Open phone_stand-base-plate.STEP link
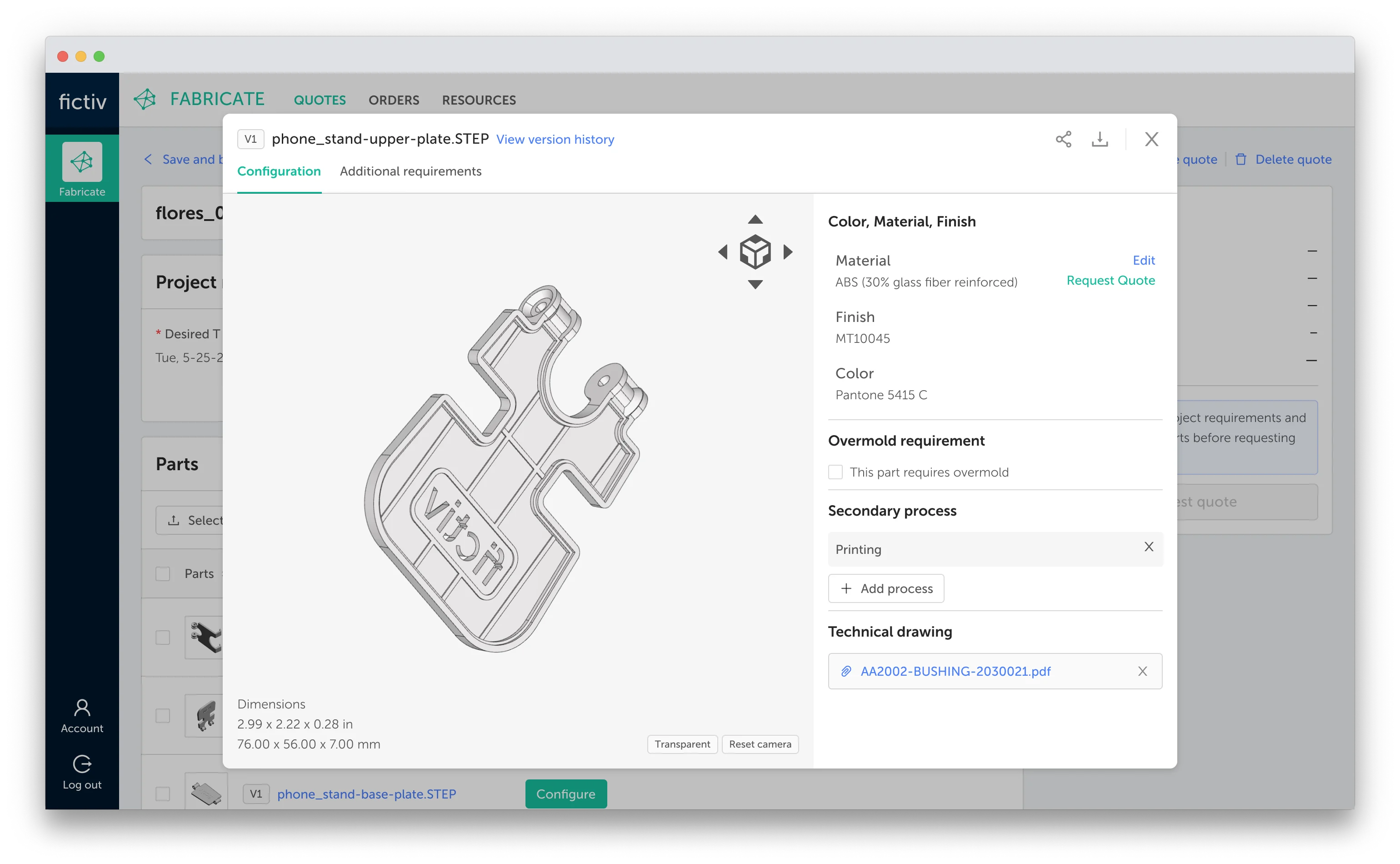 coord(367,794)
